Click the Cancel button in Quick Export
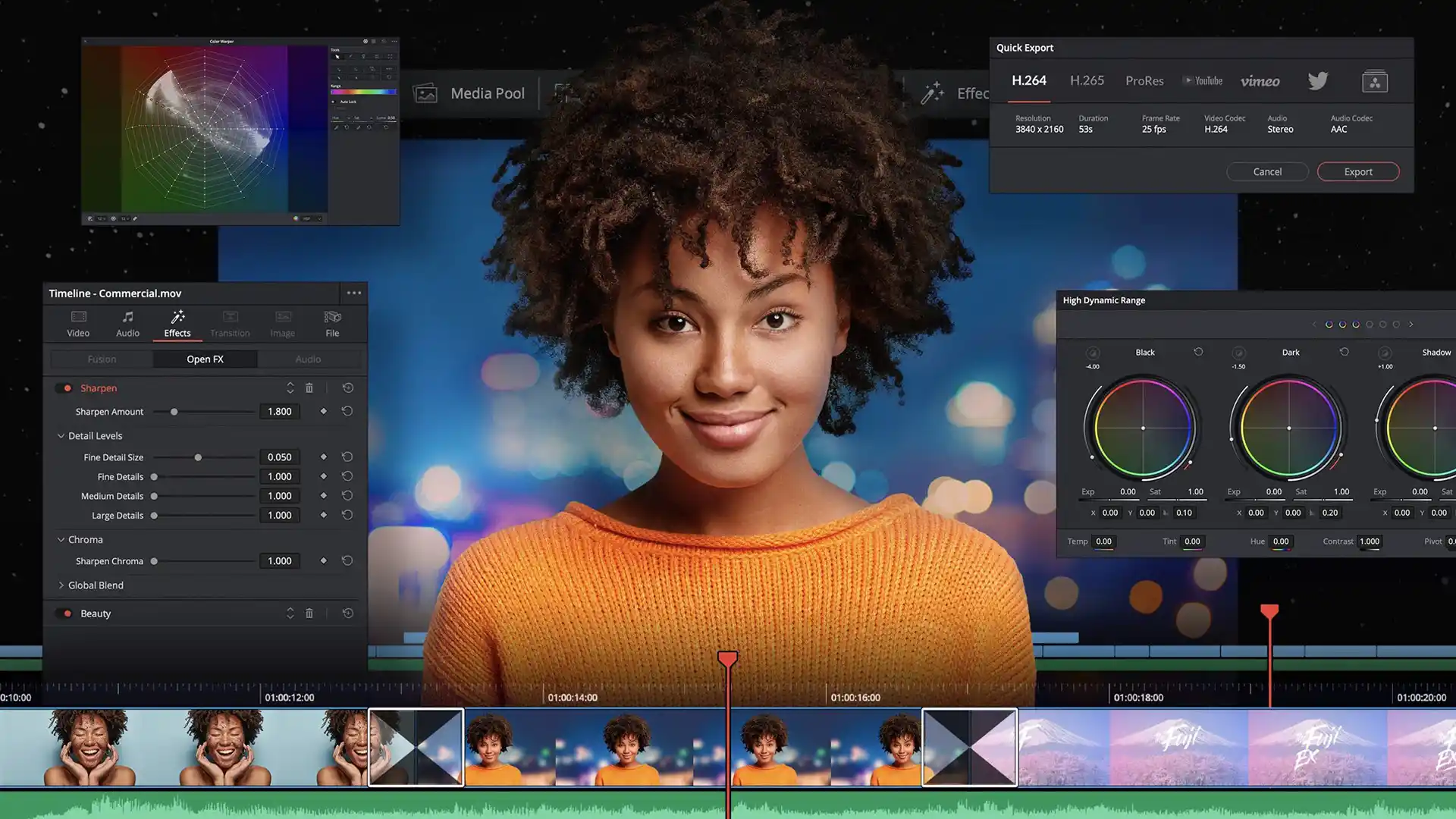 (x=1268, y=171)
